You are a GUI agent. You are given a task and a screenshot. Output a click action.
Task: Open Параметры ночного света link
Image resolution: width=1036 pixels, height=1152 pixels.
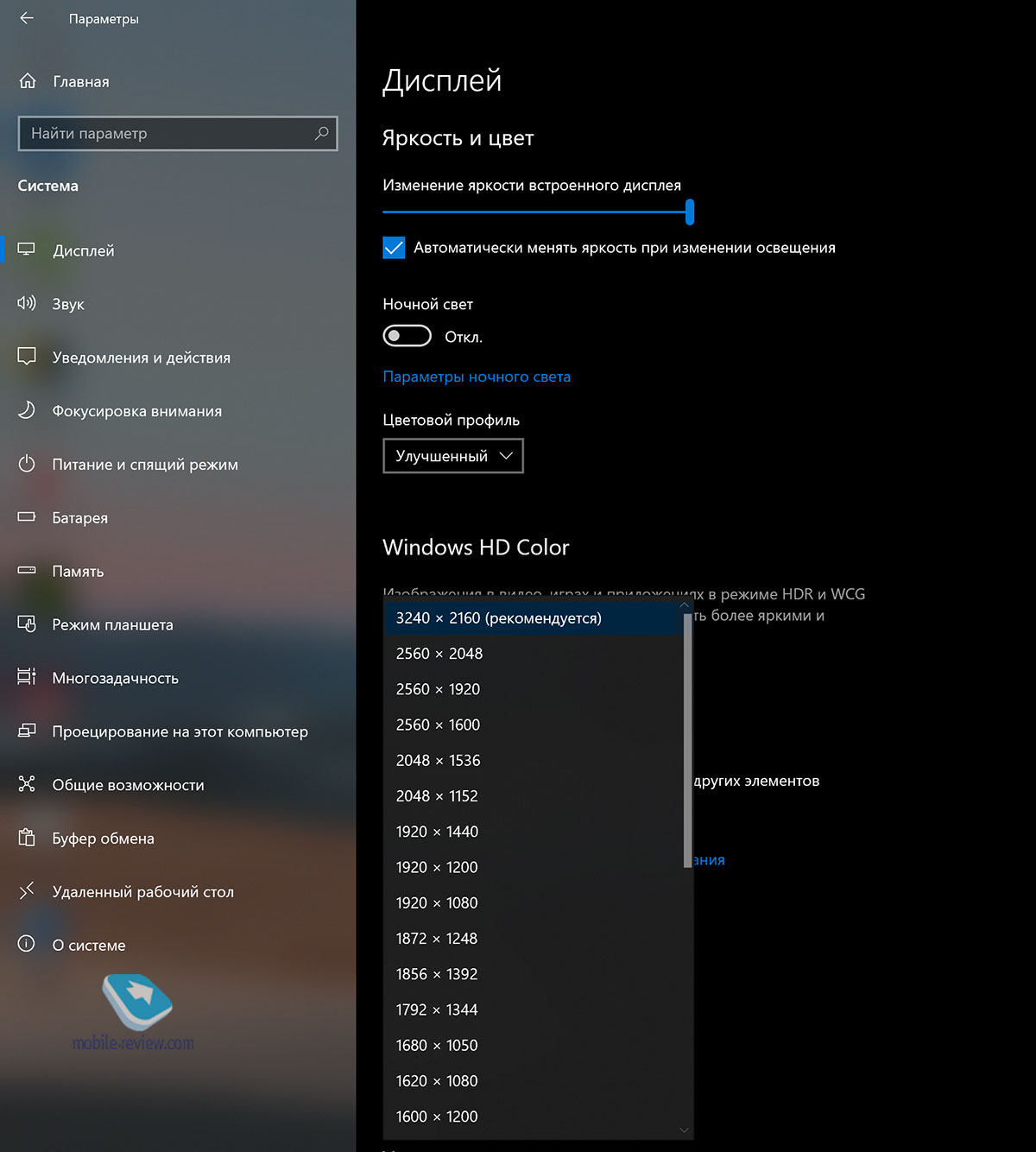coord(477,377)
